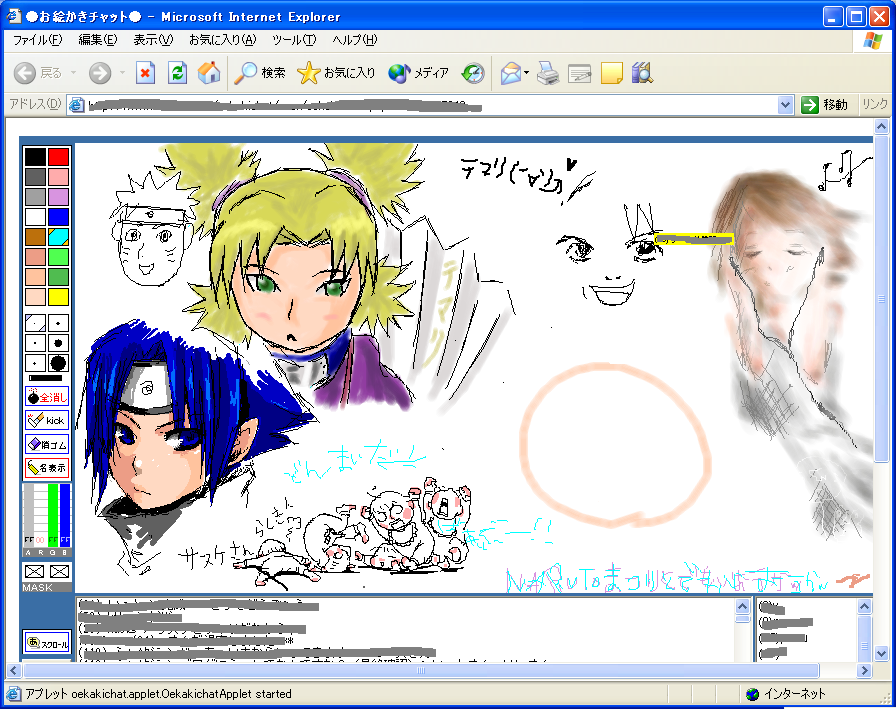Click horizontal scrollbar right arrow
Image resolution: width=896 pixels, height=709 pixels.
click(x=865, y=670)
